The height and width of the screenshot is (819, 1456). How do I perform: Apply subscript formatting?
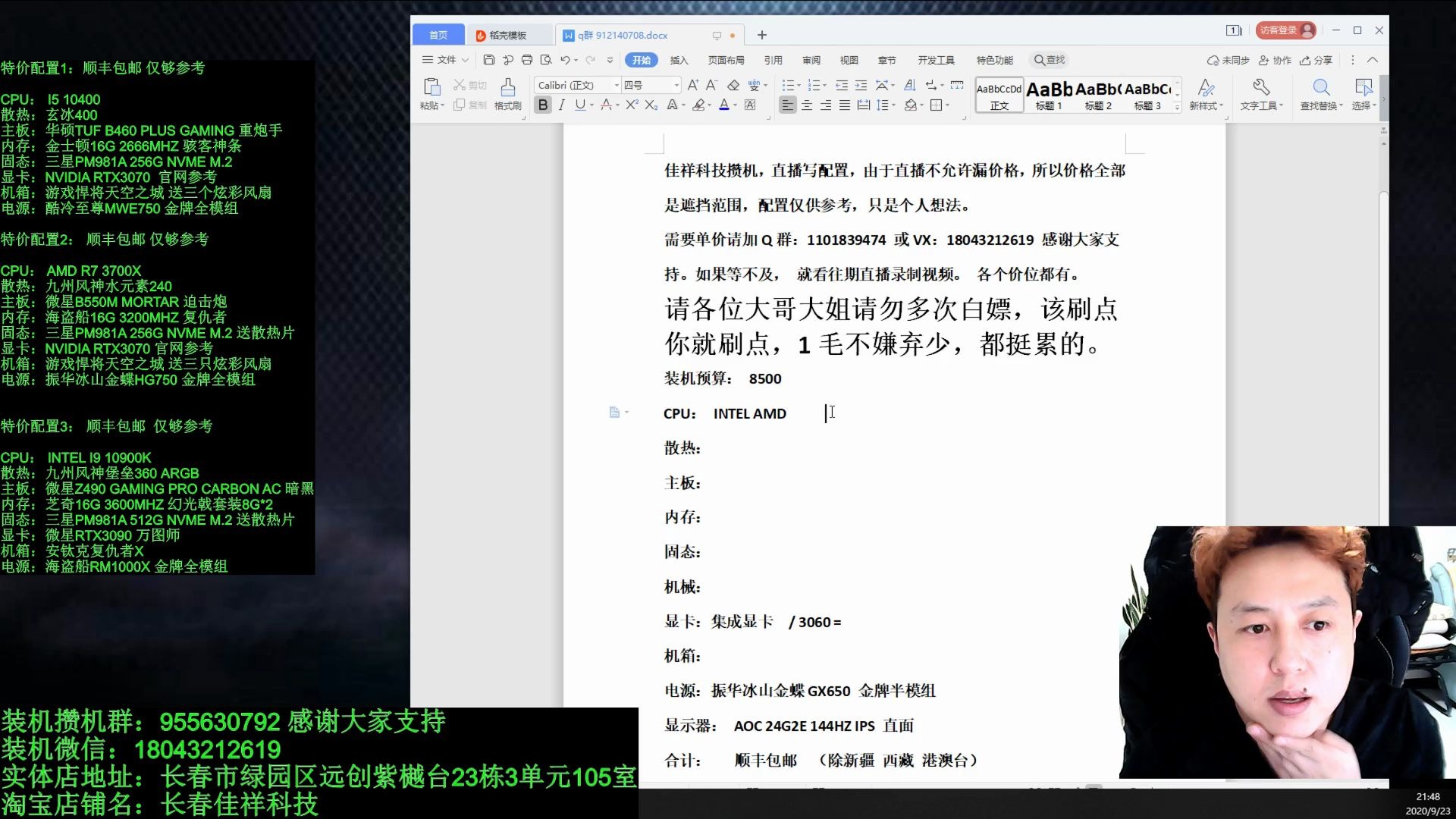coord(650,105)
